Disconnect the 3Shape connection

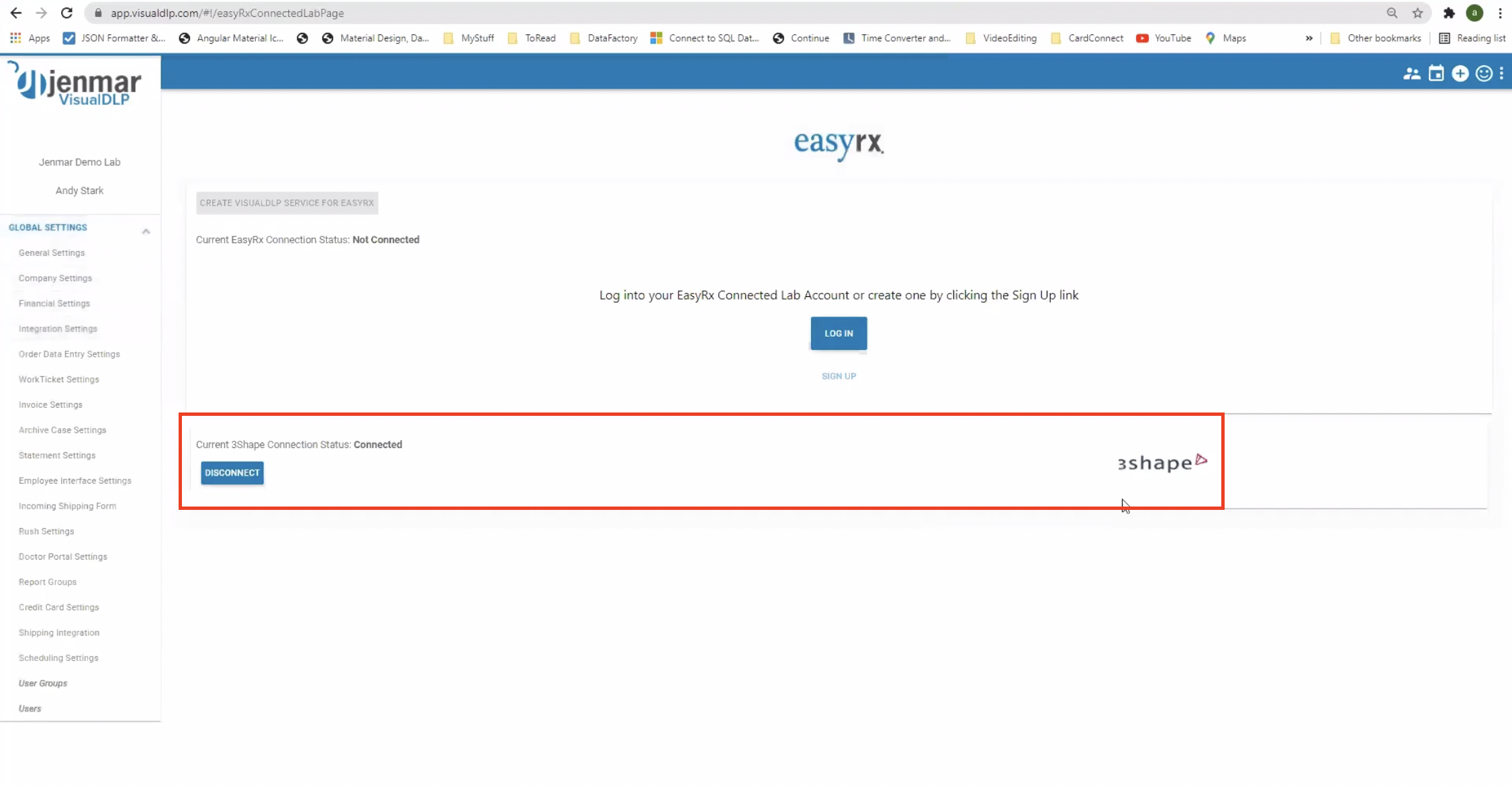click(232, 473)
